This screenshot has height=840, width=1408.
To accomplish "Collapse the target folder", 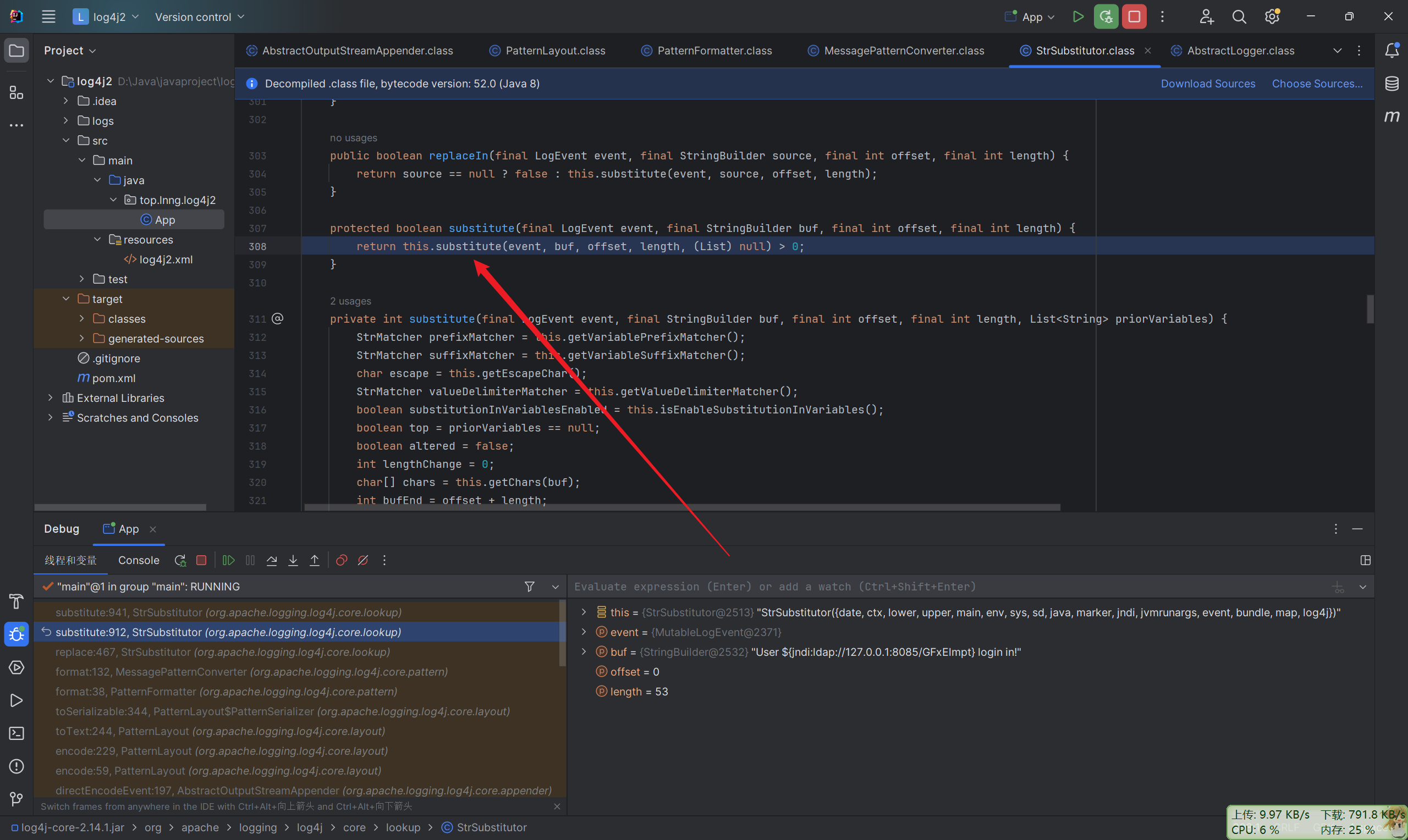I will click(65, 299).
